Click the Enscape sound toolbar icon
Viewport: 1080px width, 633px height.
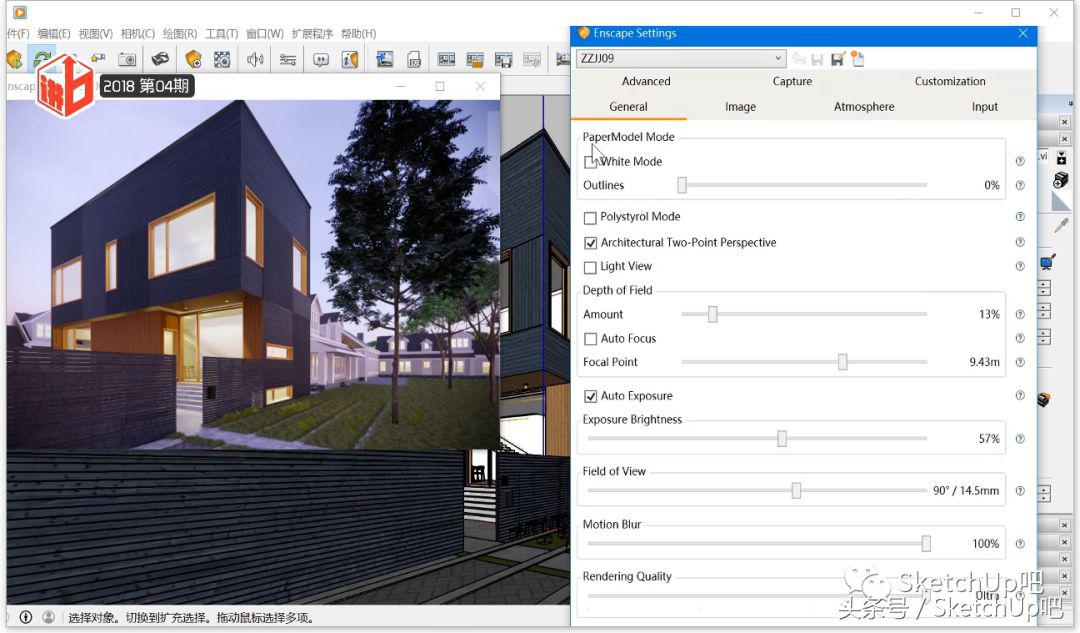click(x=255, y=59)
